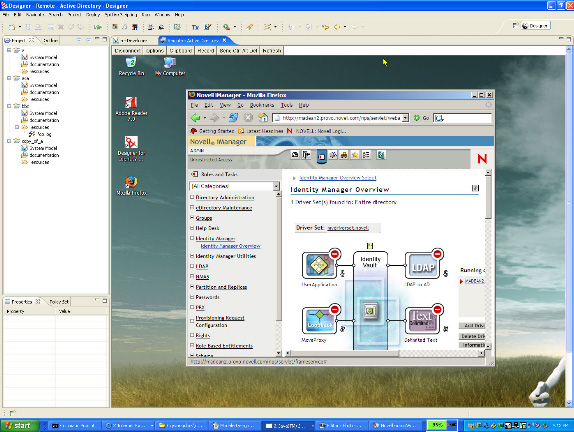Expand the Help Desk role
Image resolution: width=574 pixels, height=432 pixels.
(192, 228)
